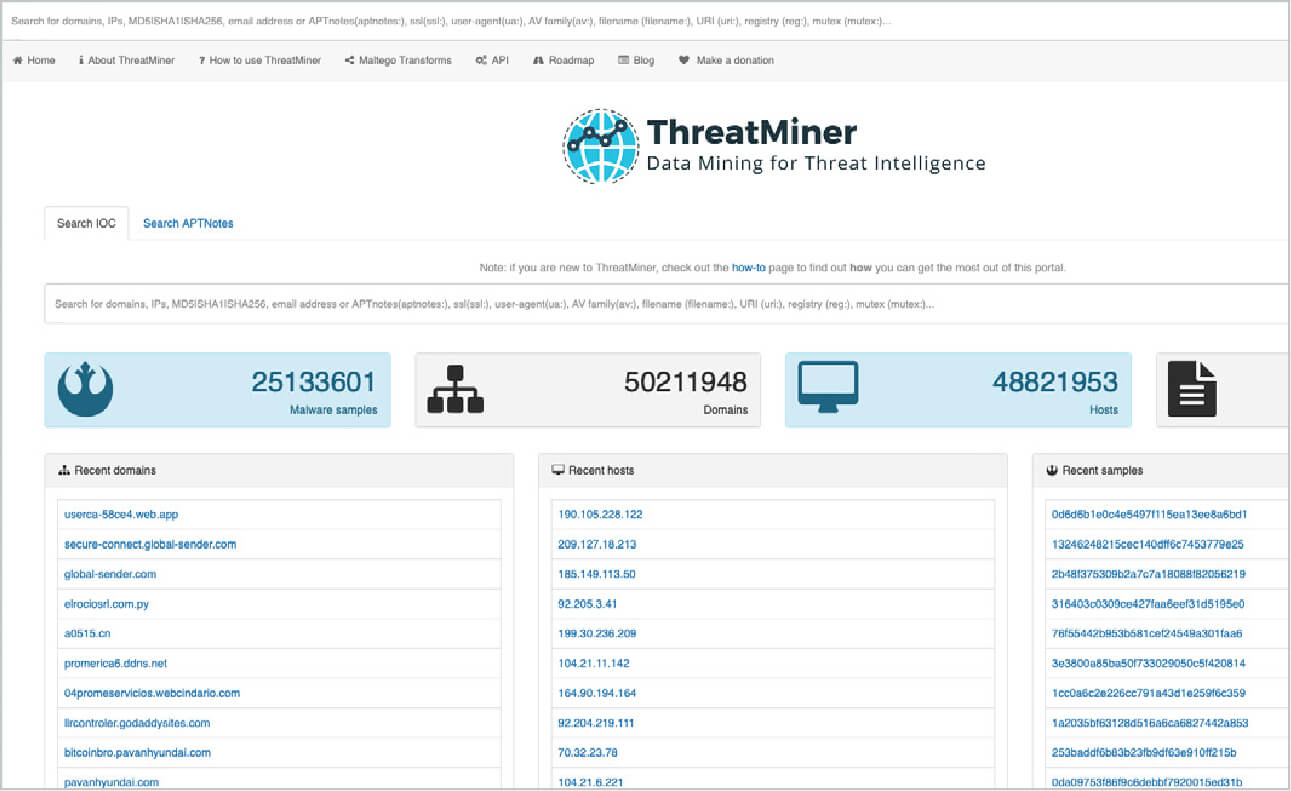Open sample hash starting 13246248215cec

coord(1147,544)
